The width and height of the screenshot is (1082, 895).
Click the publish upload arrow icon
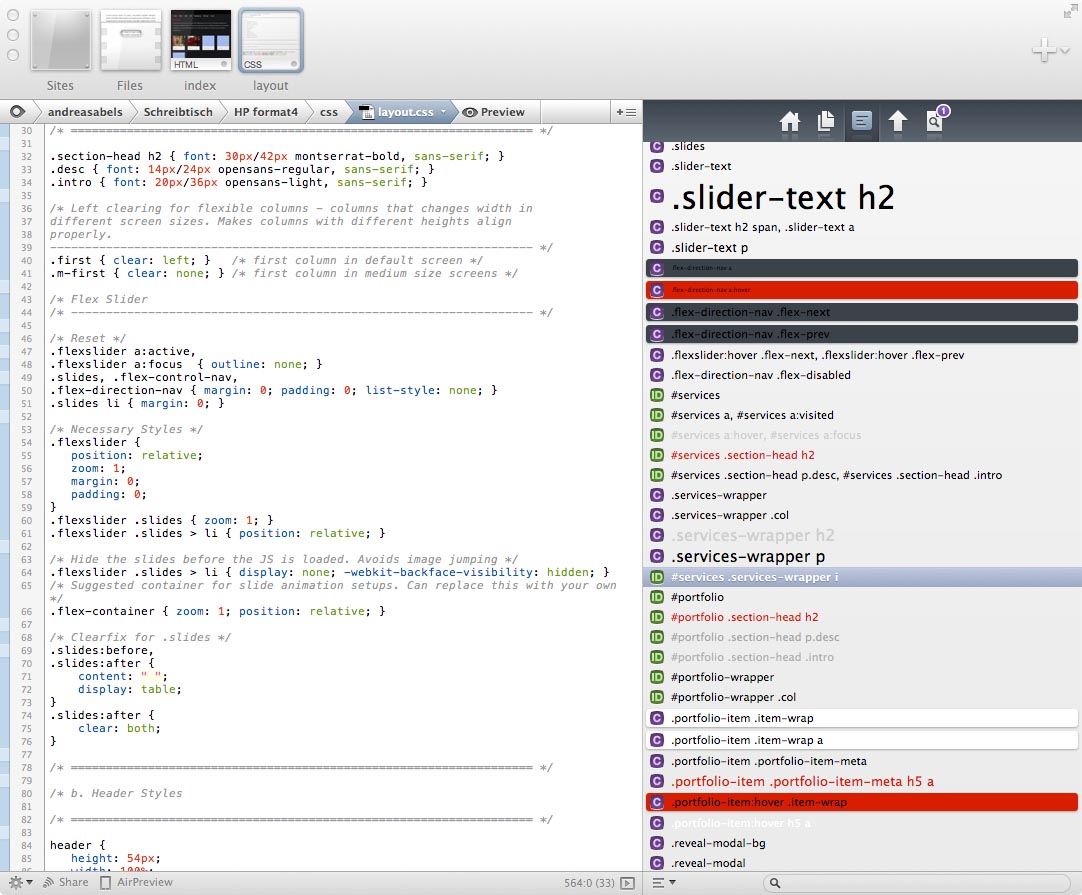pos(898,122)
